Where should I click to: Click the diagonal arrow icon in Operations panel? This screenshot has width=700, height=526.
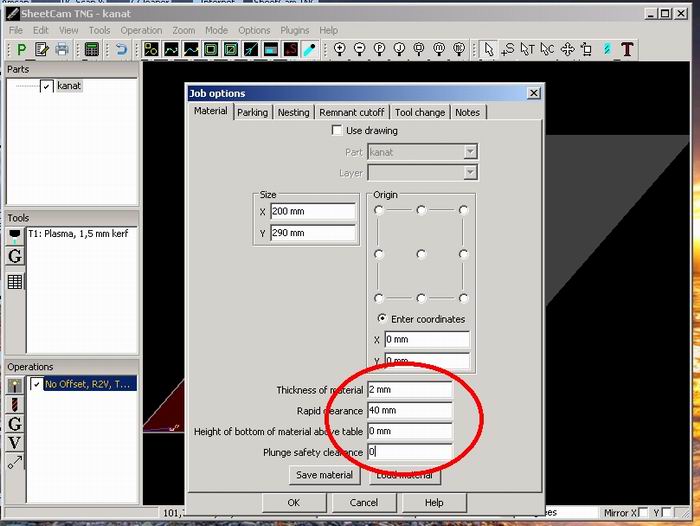click(x=15, y=462)
